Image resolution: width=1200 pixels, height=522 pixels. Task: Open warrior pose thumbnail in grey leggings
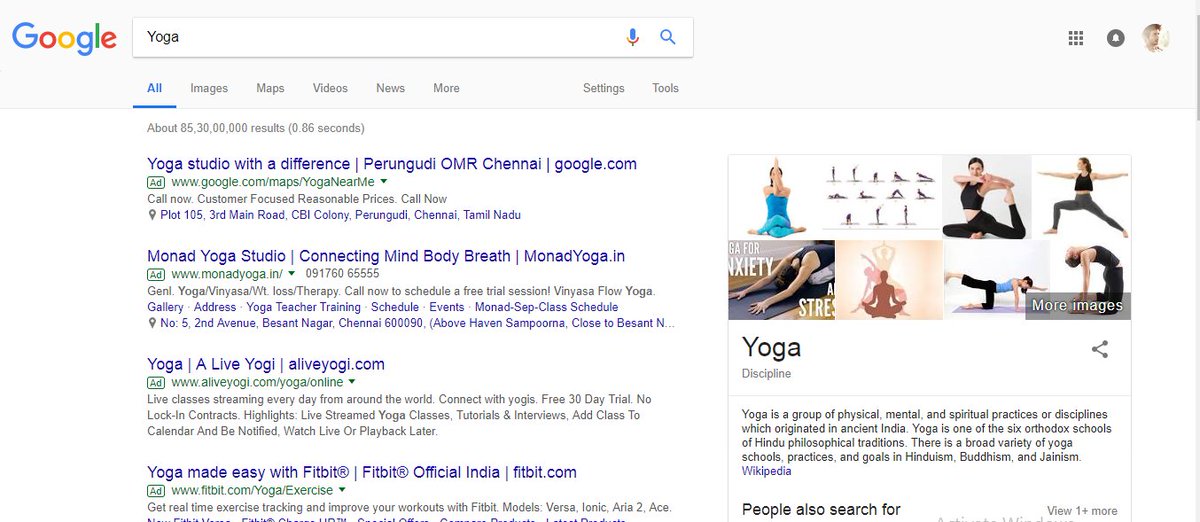(x=1082, y=196)
